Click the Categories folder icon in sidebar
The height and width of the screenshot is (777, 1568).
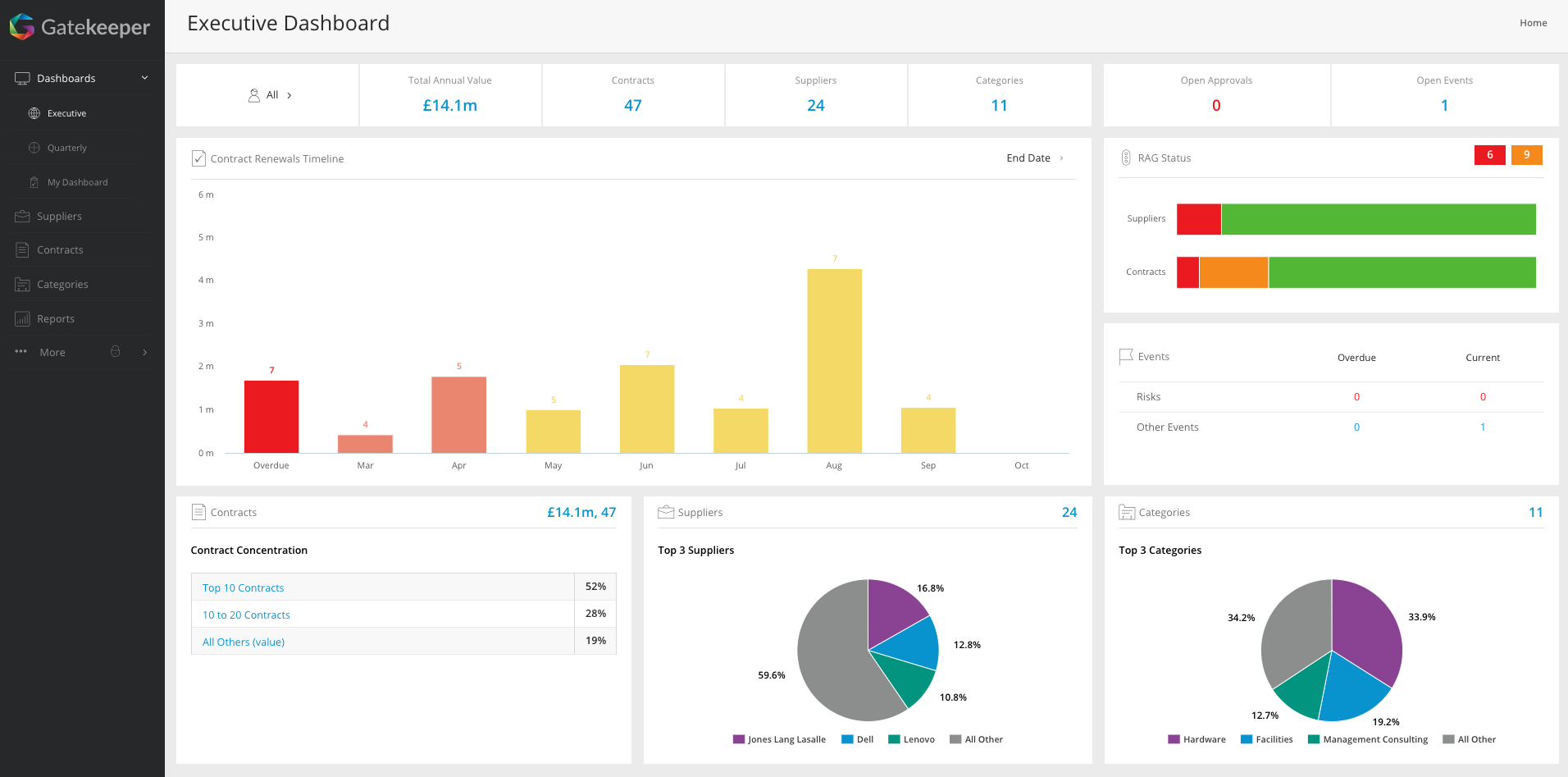click(21, 284)
